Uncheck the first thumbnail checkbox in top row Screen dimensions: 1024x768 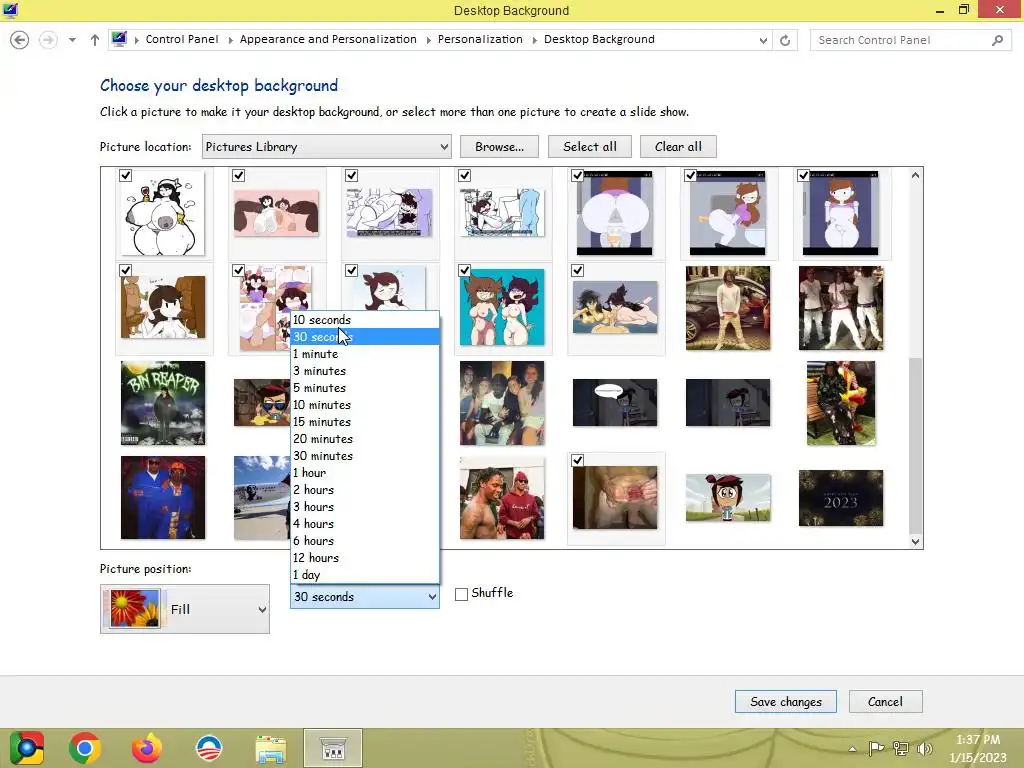[x=125, y=176]
